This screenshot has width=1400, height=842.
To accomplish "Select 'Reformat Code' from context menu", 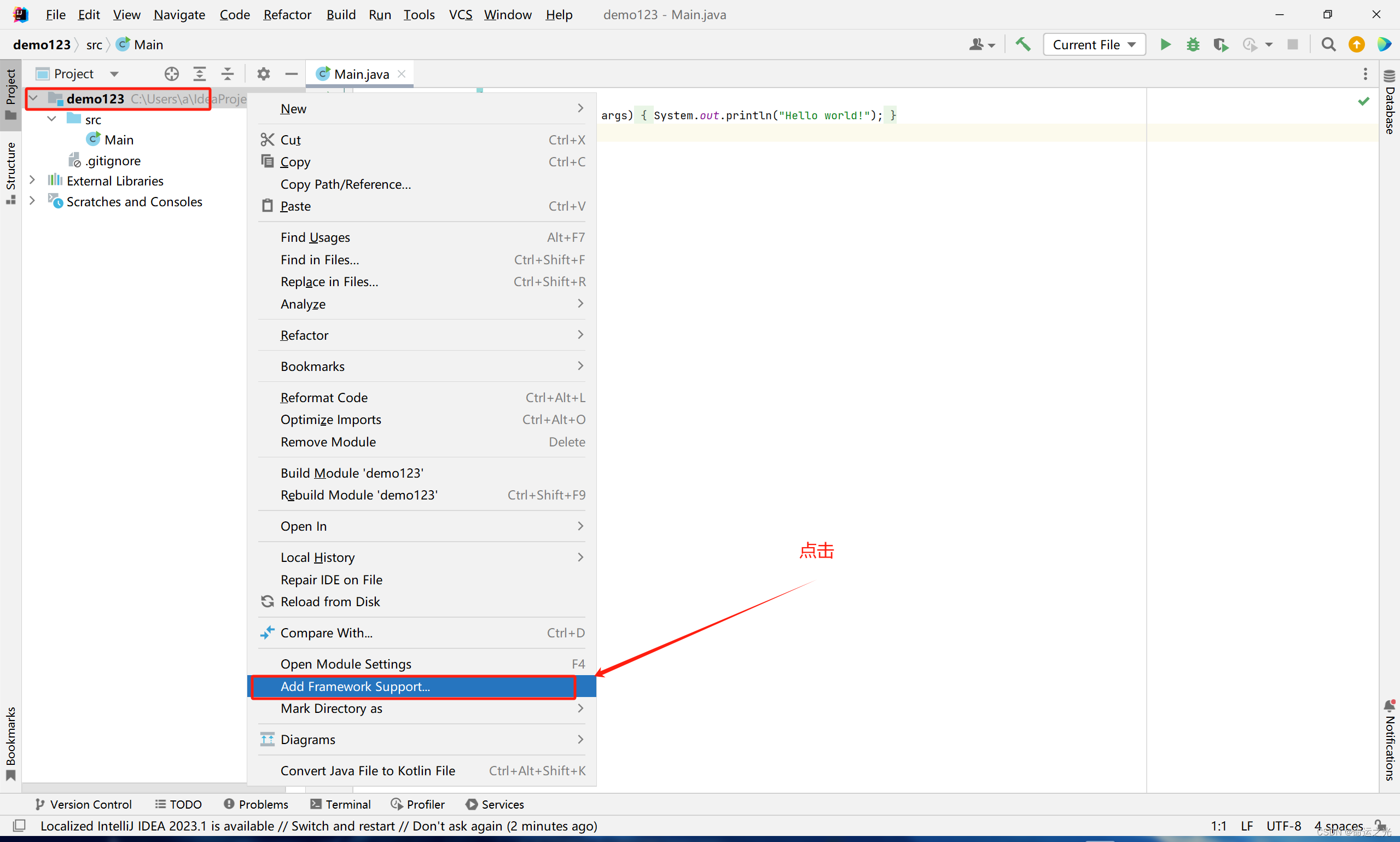I will tap(323, 397).
